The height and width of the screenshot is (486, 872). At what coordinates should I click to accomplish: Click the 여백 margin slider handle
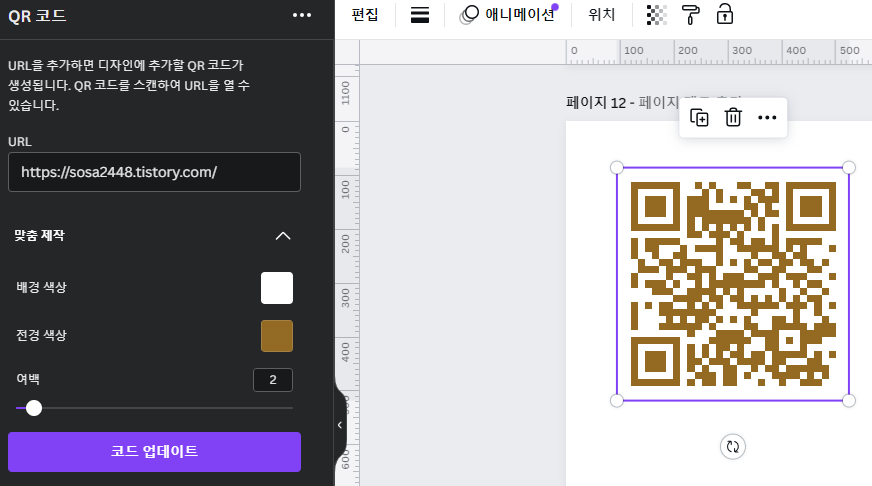[34, 408]
